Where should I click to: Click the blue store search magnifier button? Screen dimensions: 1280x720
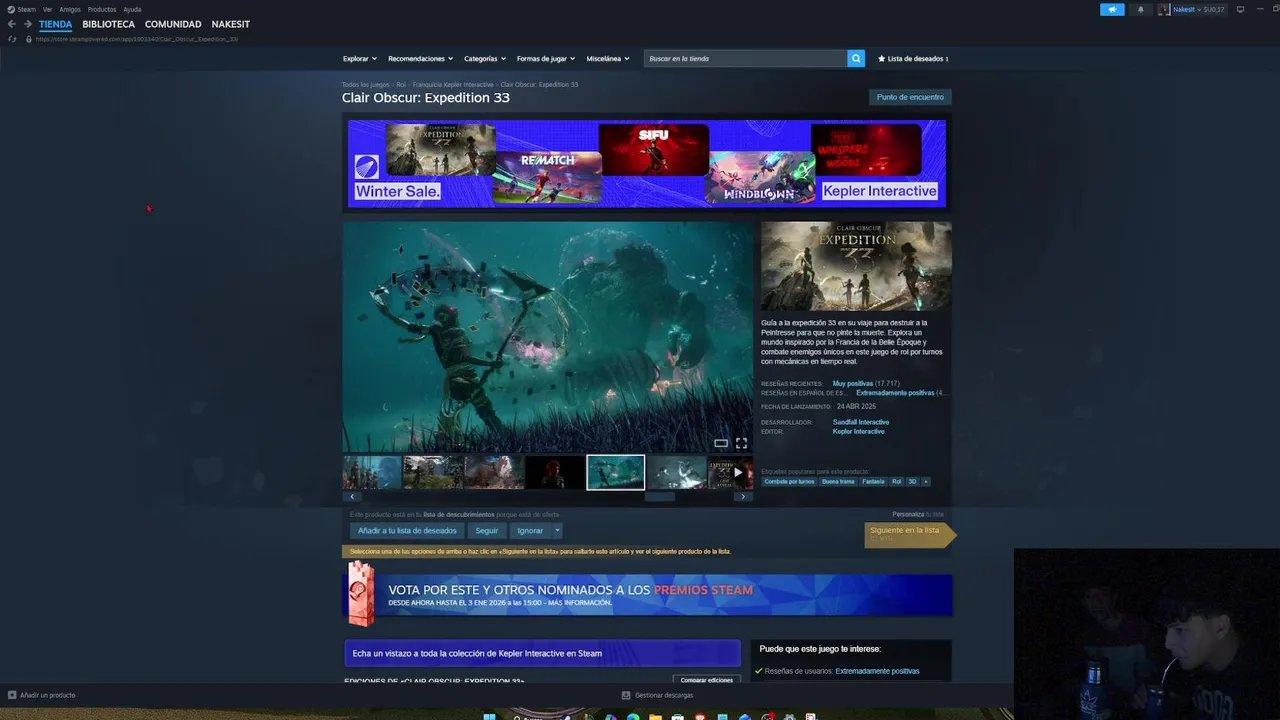(856, 59)
